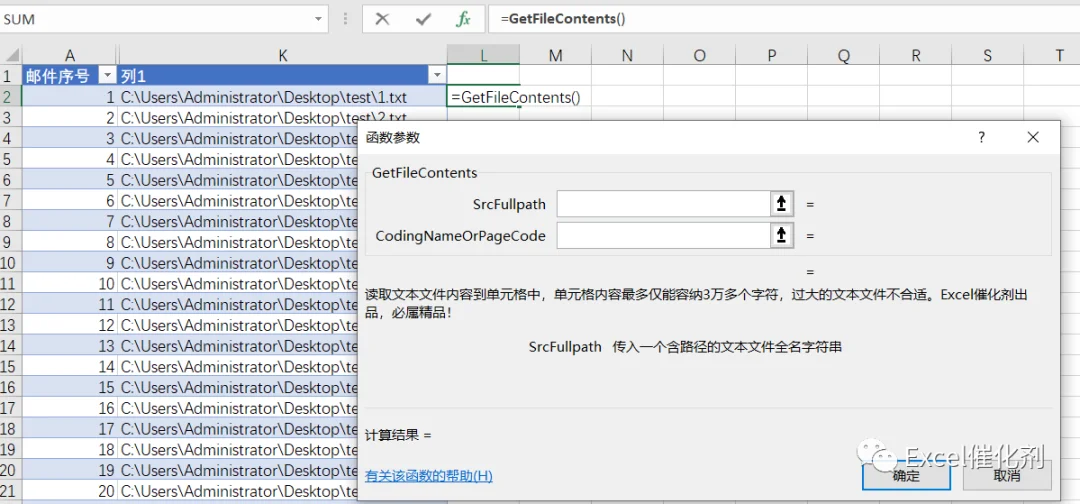The width and height of the screenshot is (1080, 504).
Task: Click empty cell M1
Action: click(556, 76)
